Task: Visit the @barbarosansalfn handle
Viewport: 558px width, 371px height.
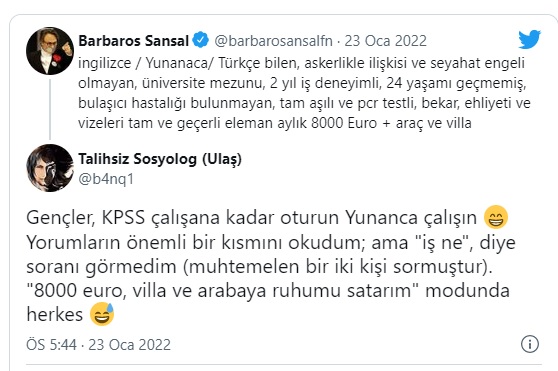Action: pos(273,41)
